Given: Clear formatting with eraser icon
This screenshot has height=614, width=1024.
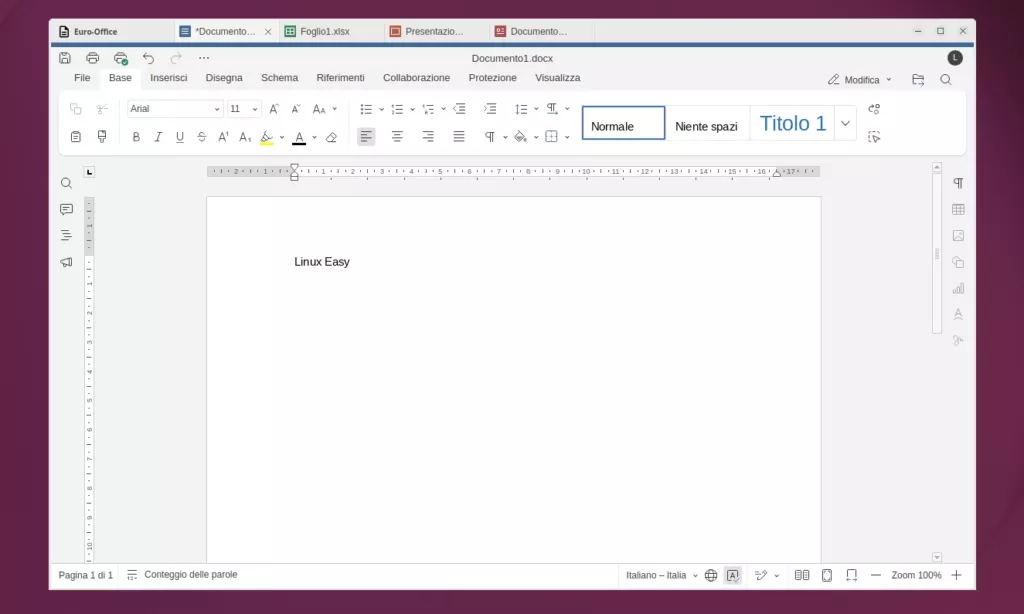Looking at the screenshot, I should tap(331, 137).
